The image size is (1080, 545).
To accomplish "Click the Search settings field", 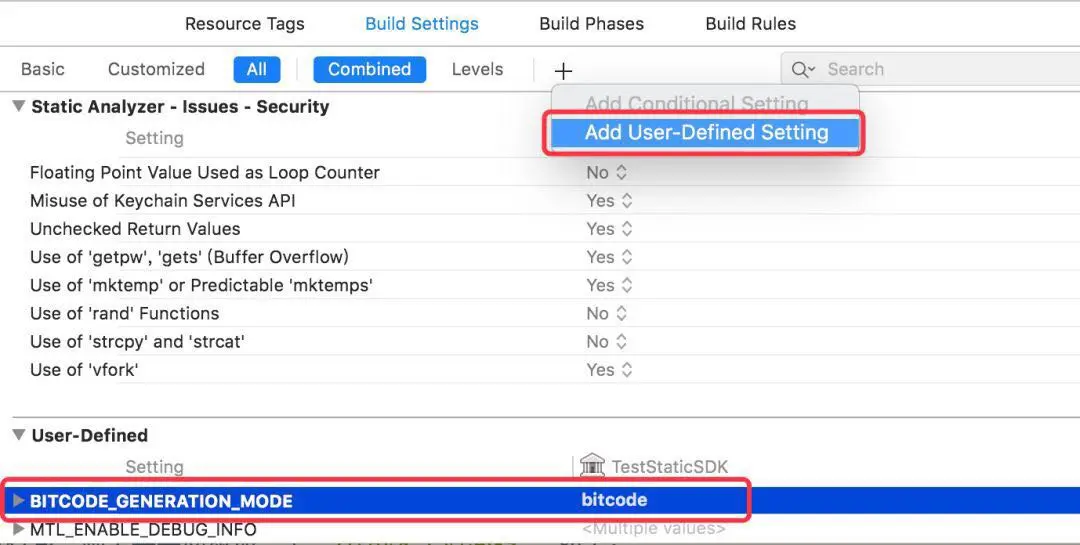I will click(931, 69).
